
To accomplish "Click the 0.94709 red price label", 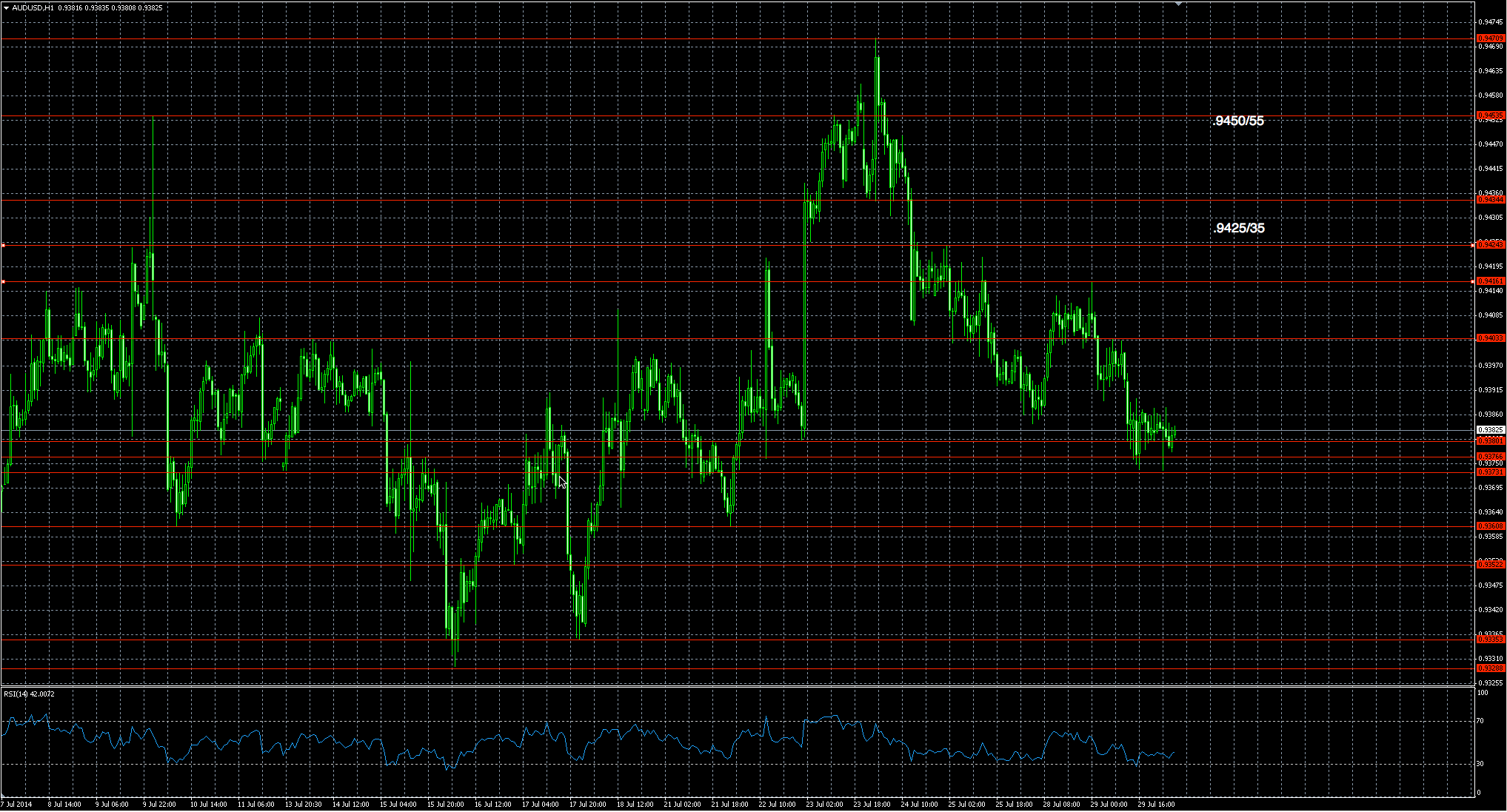I will (x=1489, y=38).
